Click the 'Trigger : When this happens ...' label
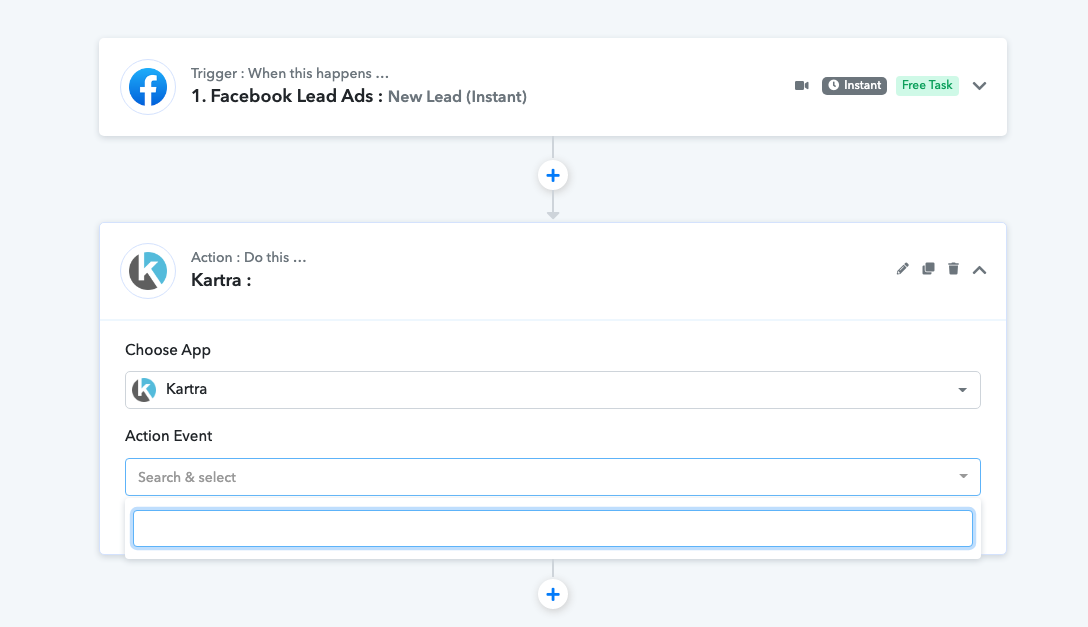 click(x=289, y=74)
